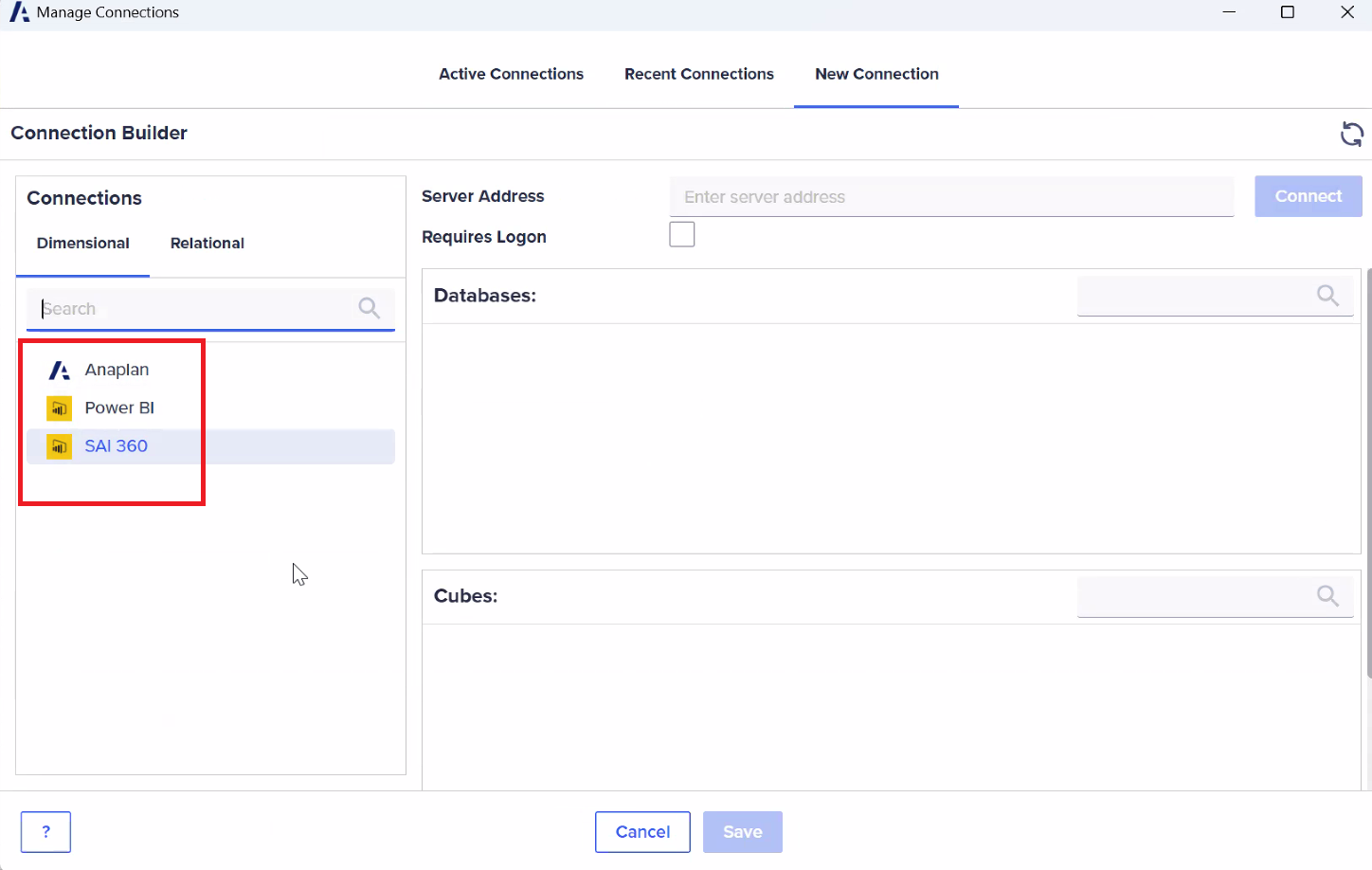The height and width of the screenshot is (870, 1372).
Task: Select the New Connection tab
Action: click(x=876, y=74)
